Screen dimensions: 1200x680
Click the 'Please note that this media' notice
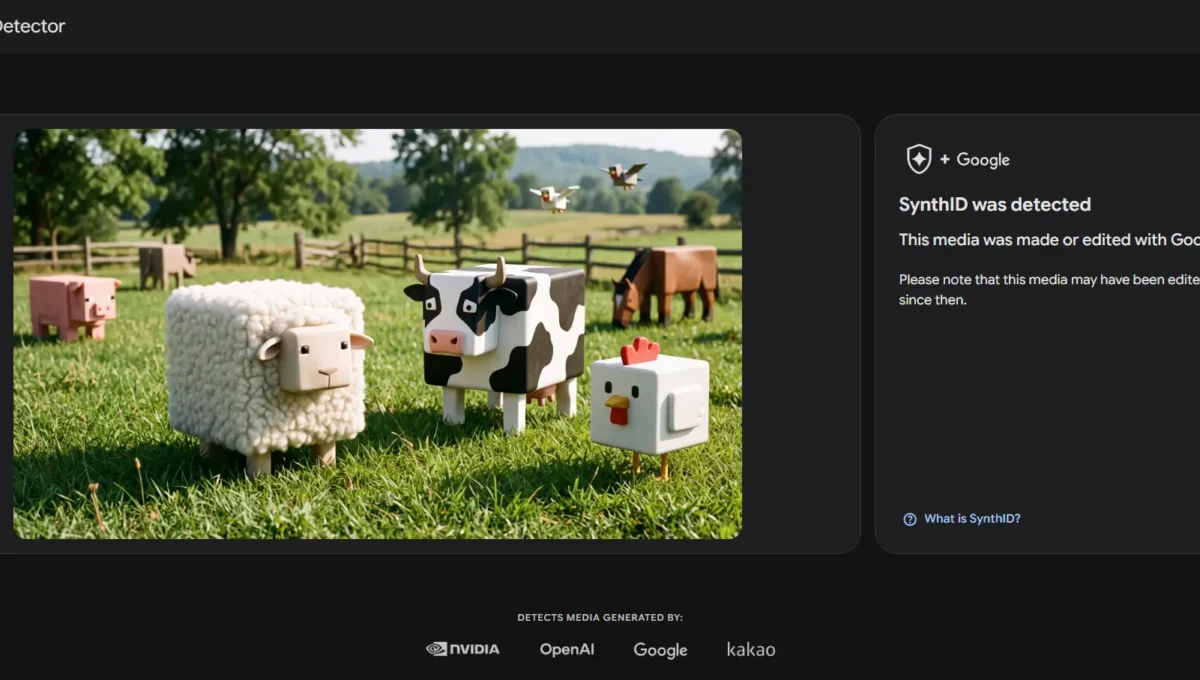tap(1049, 290)
